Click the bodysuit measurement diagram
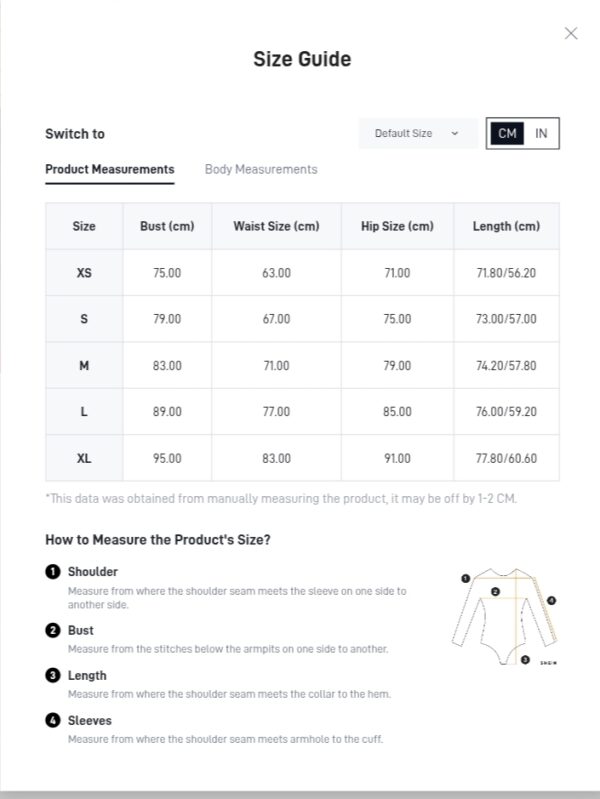The width and height of the screenshot is (600, 799). coord(504,617)
